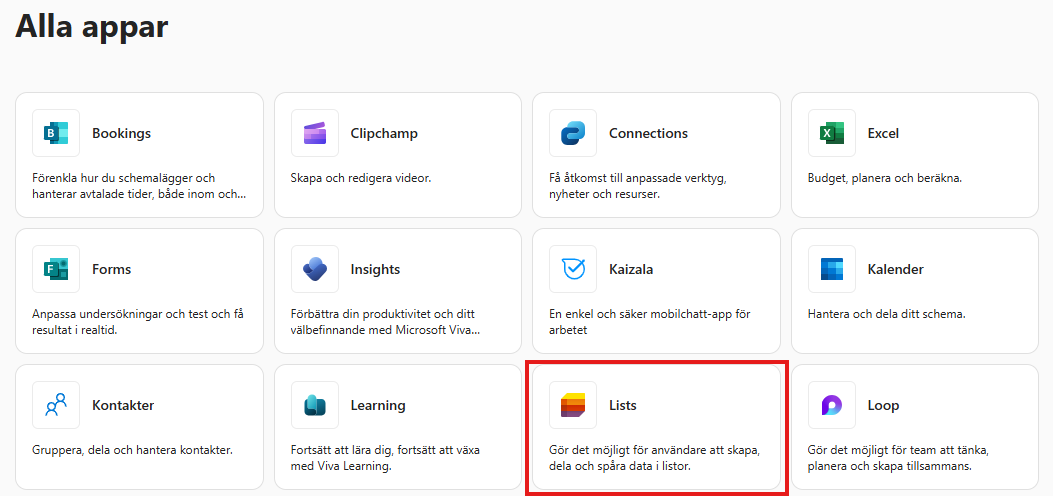The height and width of the screenshot is (496, 1053).
Task: Open the Connections title link
Action: (x=648, y=133)
